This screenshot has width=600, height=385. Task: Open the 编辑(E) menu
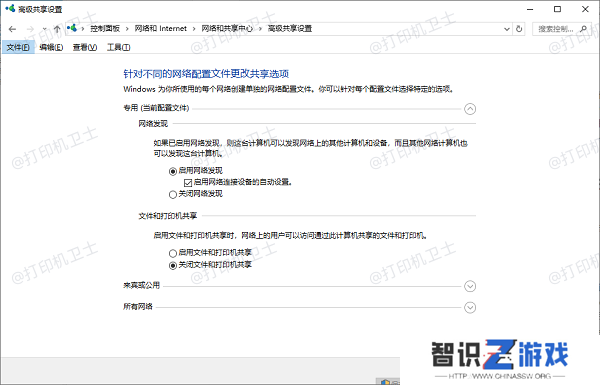click(51, 47)
